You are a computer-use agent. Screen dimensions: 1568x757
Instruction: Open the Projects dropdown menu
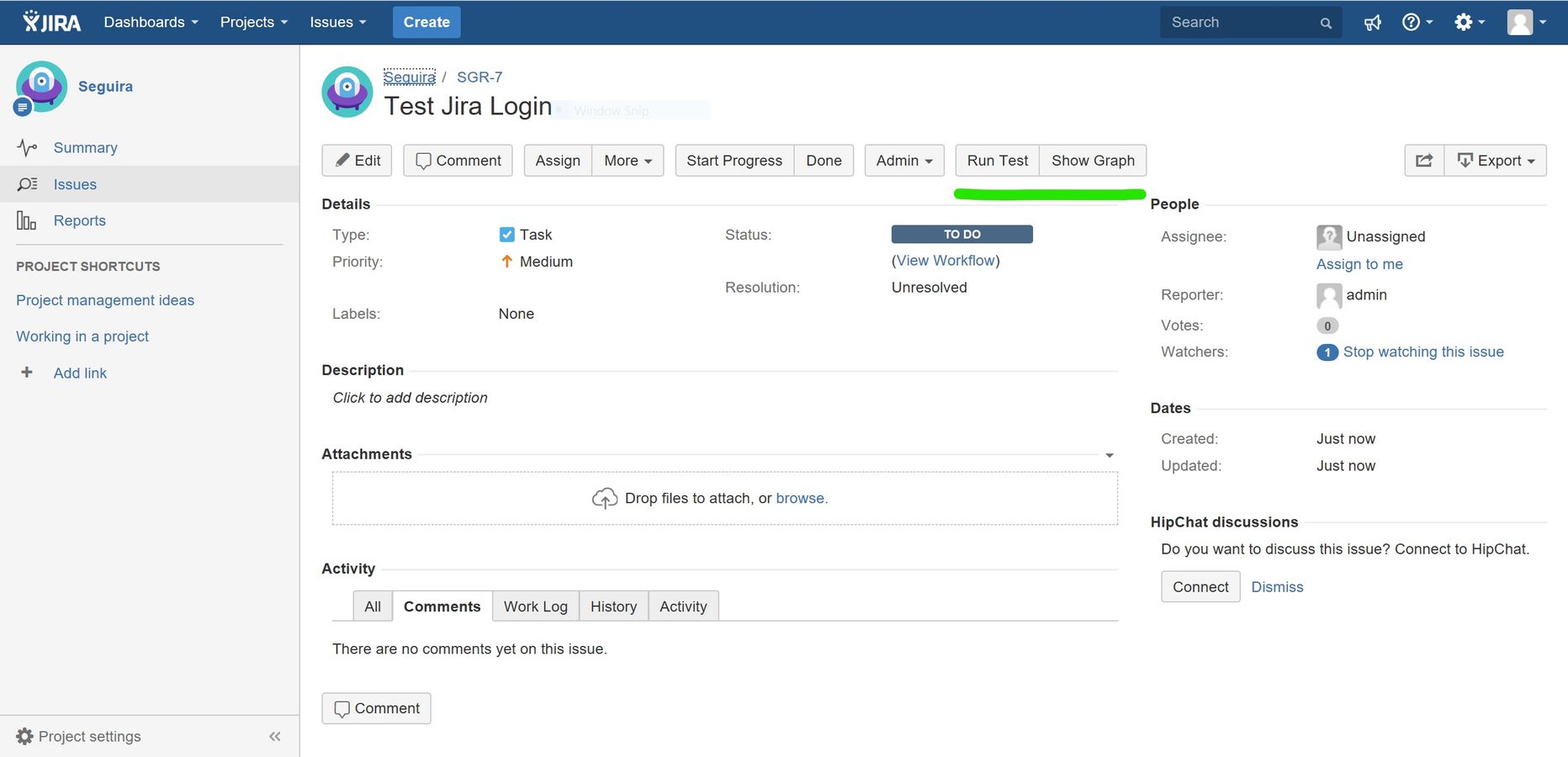click(x=254, y=22)
